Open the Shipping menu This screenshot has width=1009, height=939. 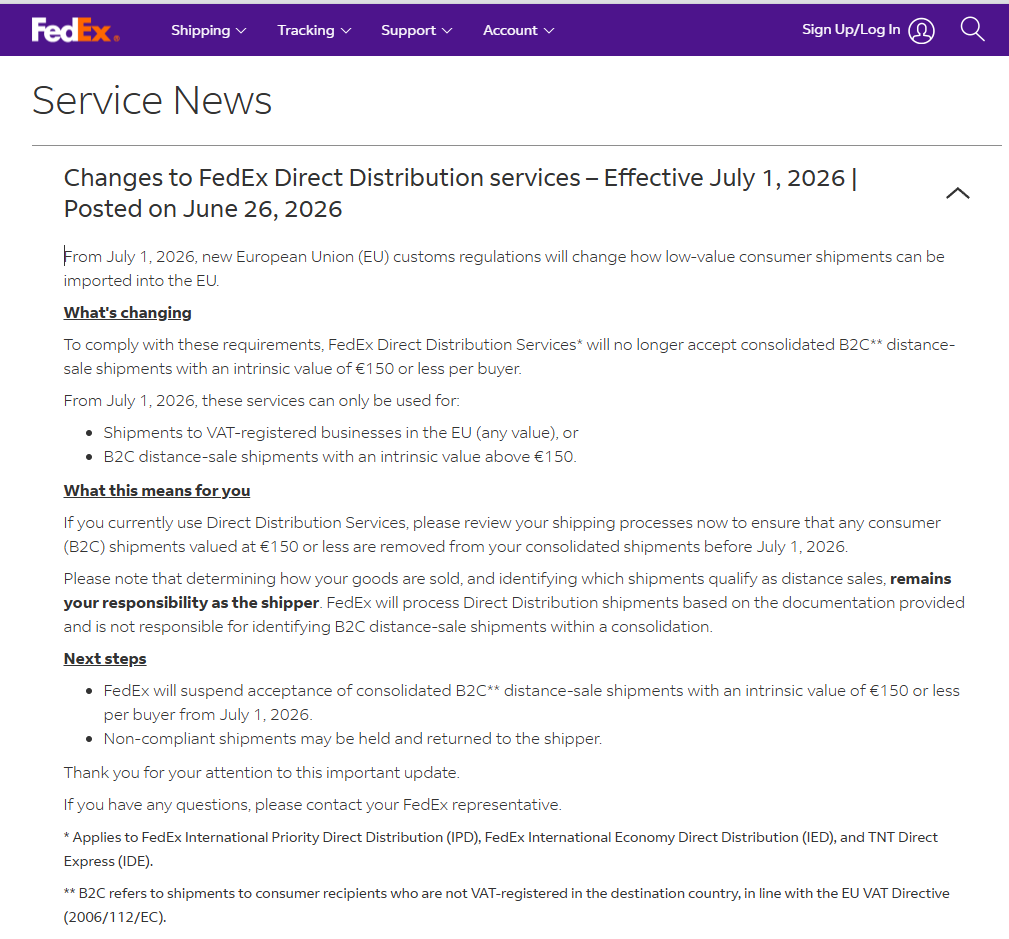point(208,30)
